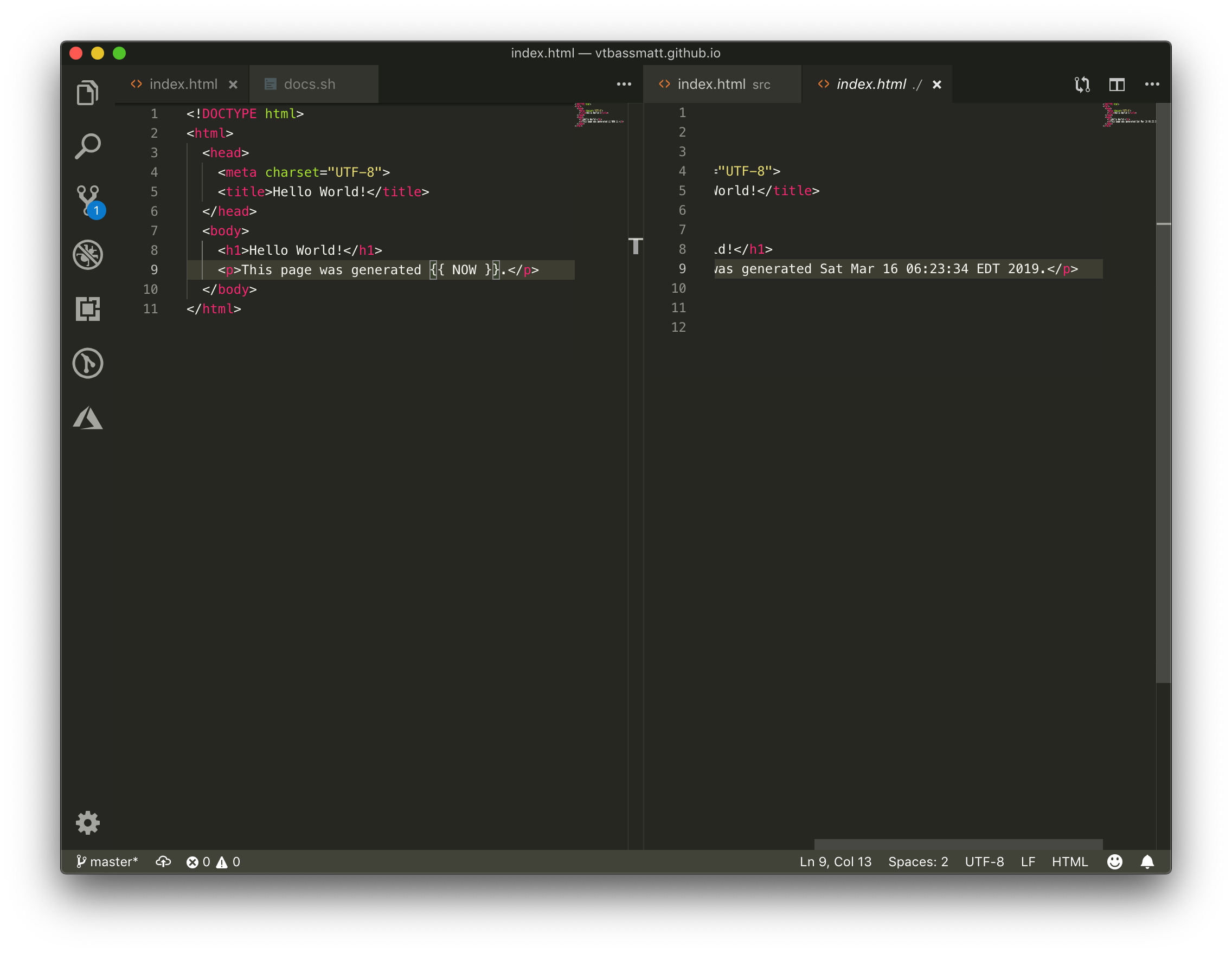Split the editor to the right

(1116, 85)
